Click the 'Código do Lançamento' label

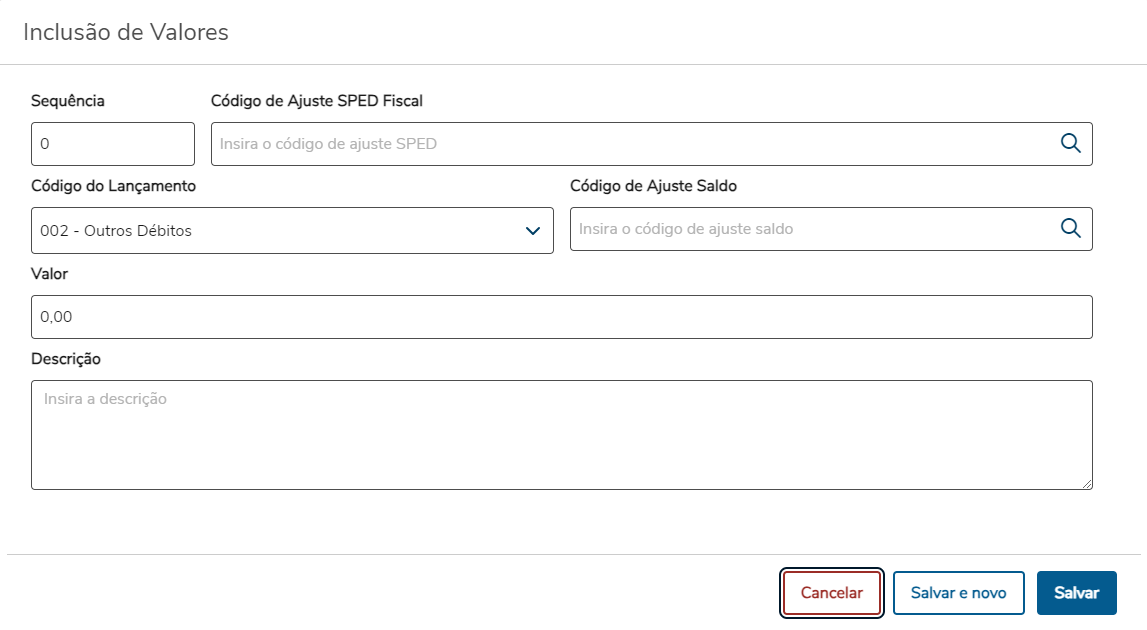click(x=113, y=186)
